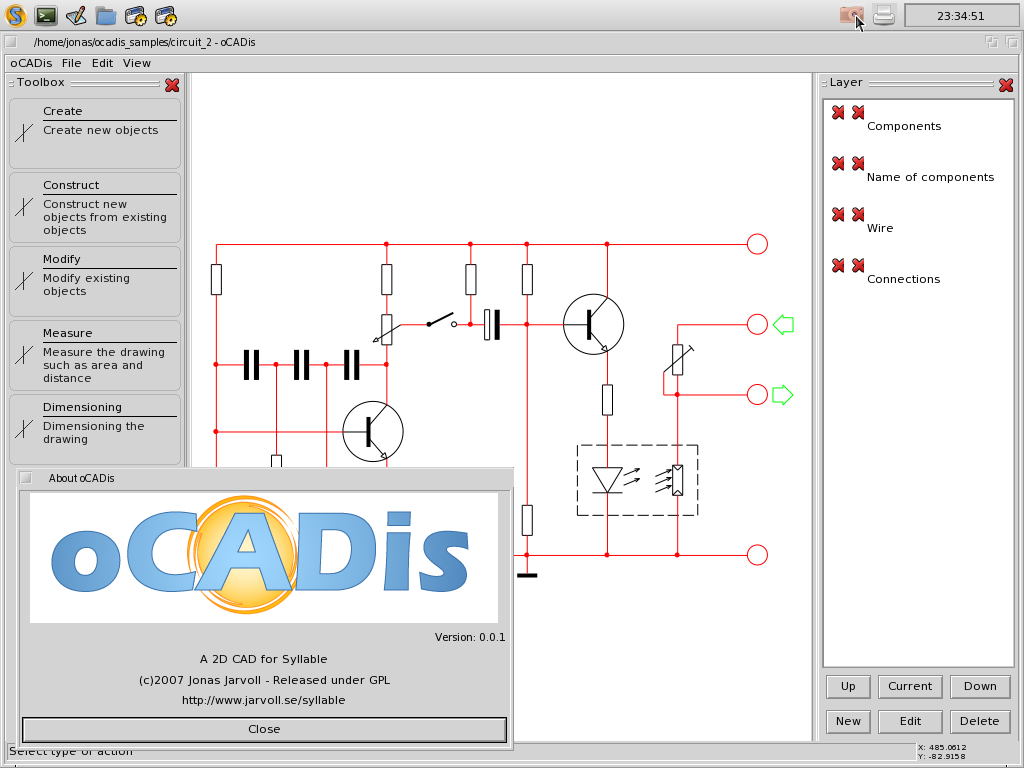The height and width of the screenshot is (768, 1024).
Task: Select the Measure tool in the Toolbox
Action: [x=95, y=355]
